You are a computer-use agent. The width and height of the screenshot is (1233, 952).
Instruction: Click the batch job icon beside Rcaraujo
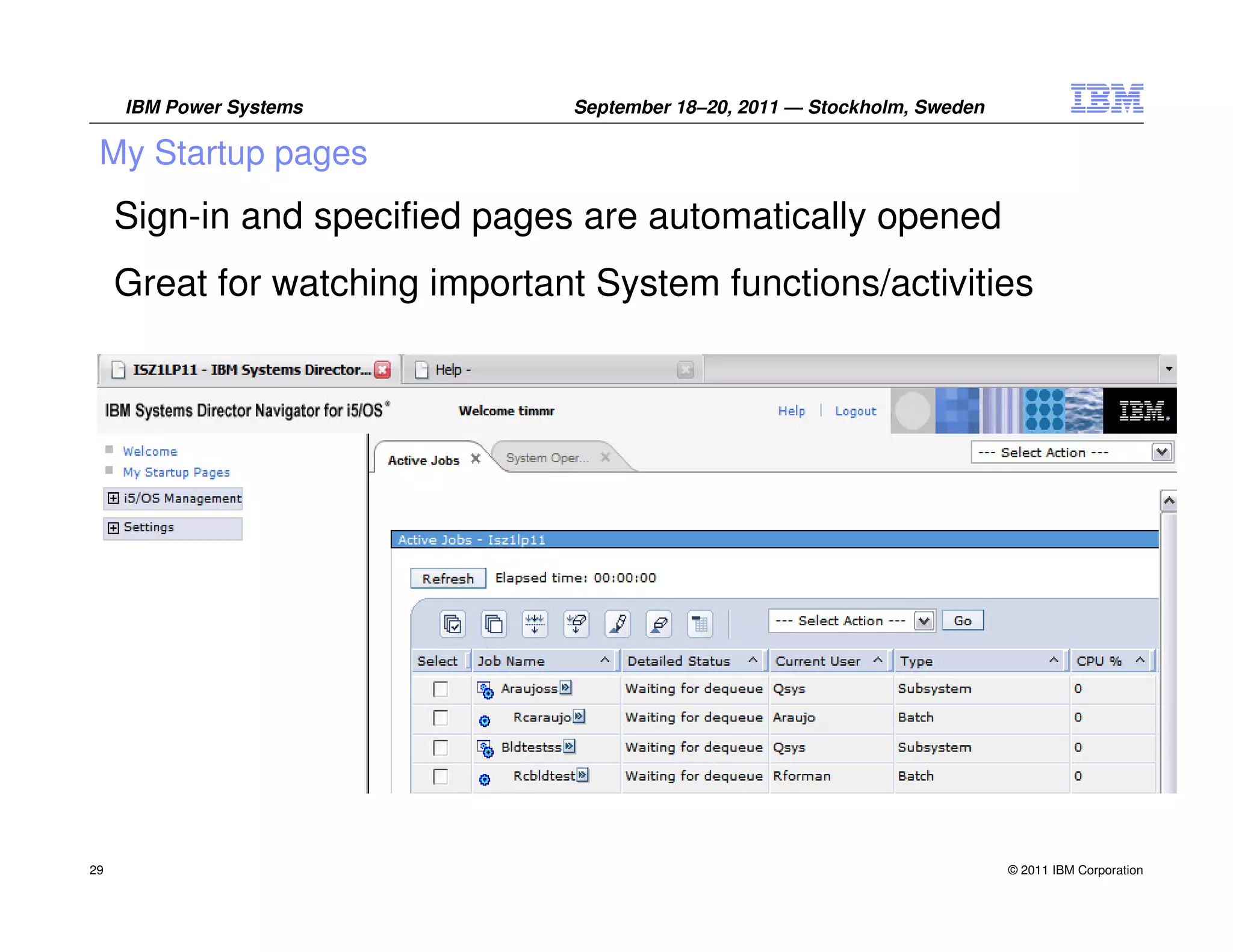coord(485,720)
